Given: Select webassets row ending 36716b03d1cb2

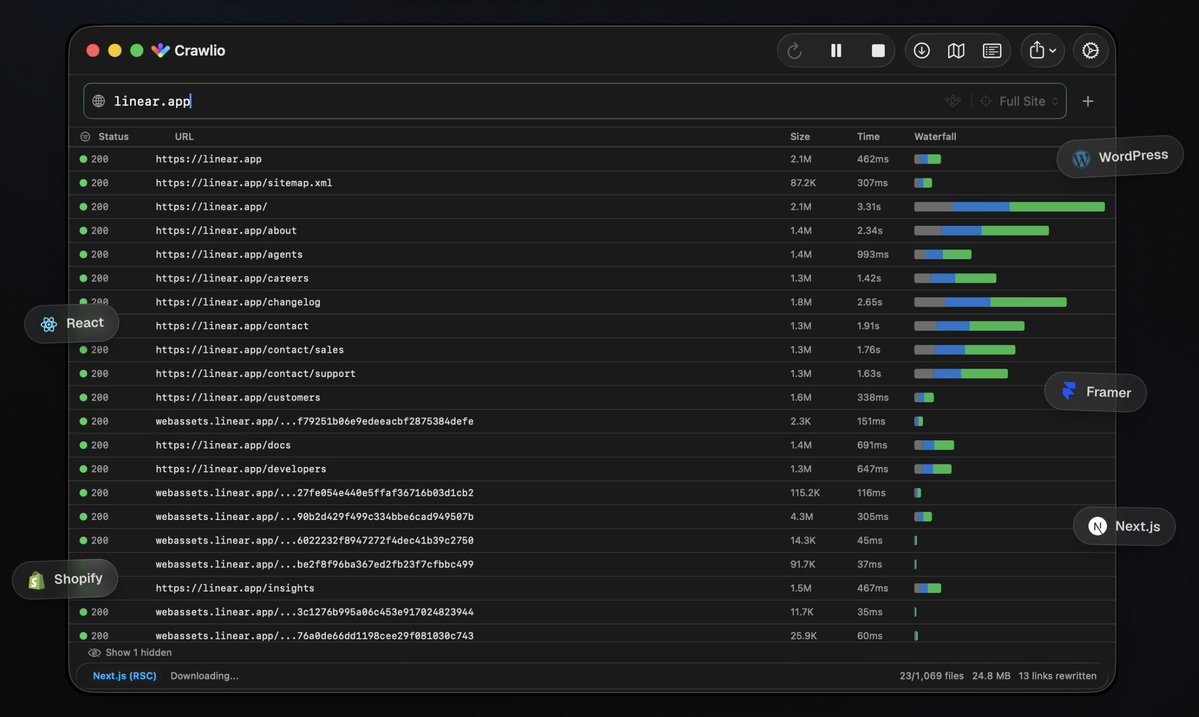Looking at the screenshot, I should click(x=592, y=493).
